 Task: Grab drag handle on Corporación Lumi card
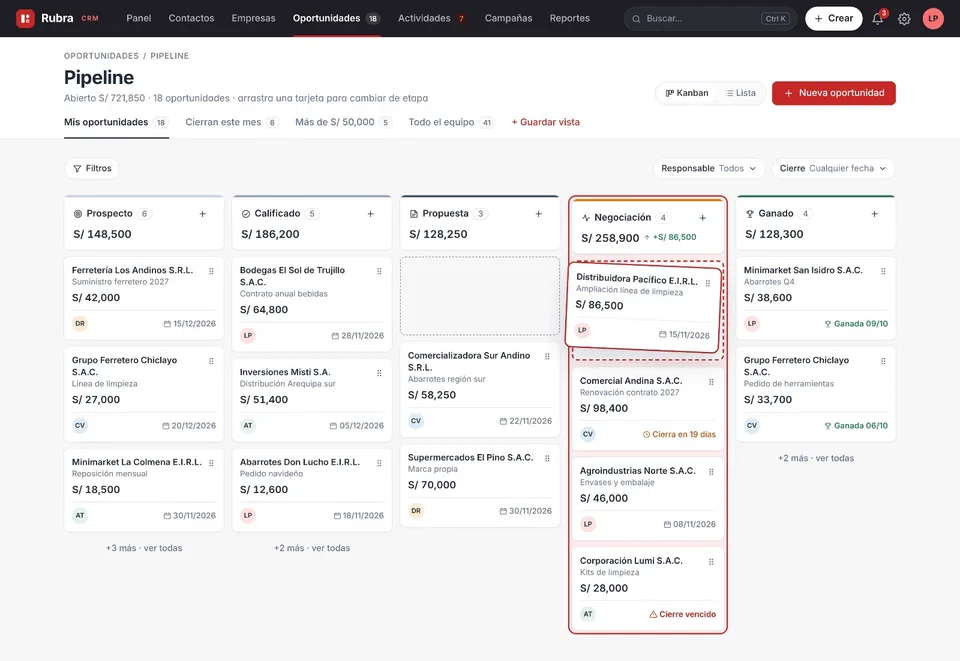point(711,562)
